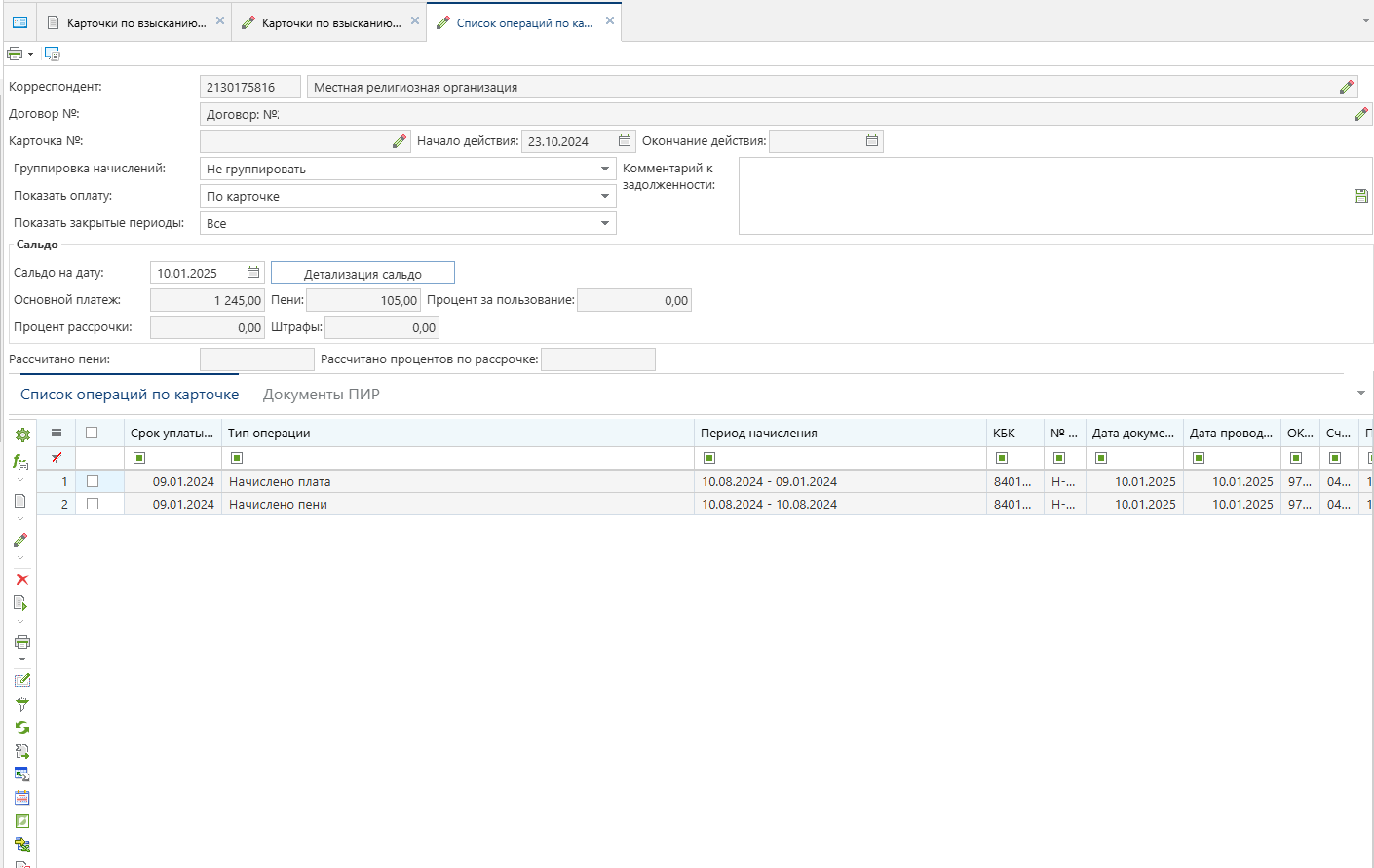Expand the Показать закрытые периоды dropdown
The image size is (1374, 868).
605,223
